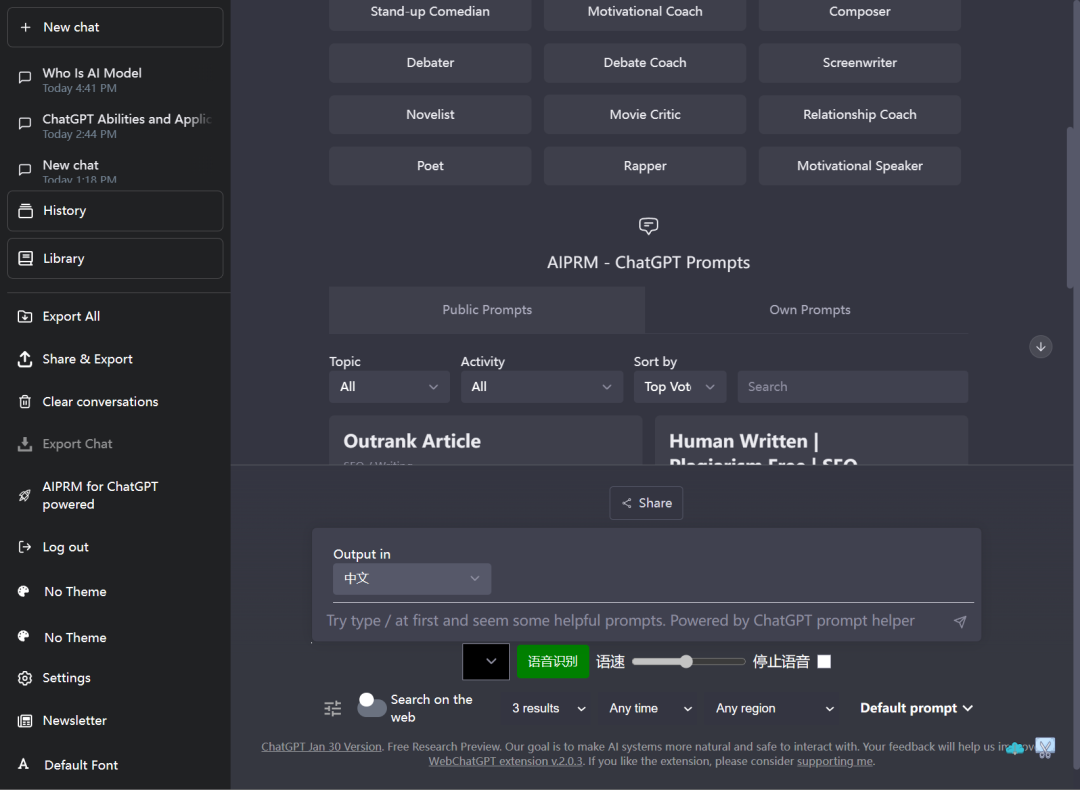Screen dimensions: 1080x790
Task: Click the send paper-plane icon
Action: [960, 621]
